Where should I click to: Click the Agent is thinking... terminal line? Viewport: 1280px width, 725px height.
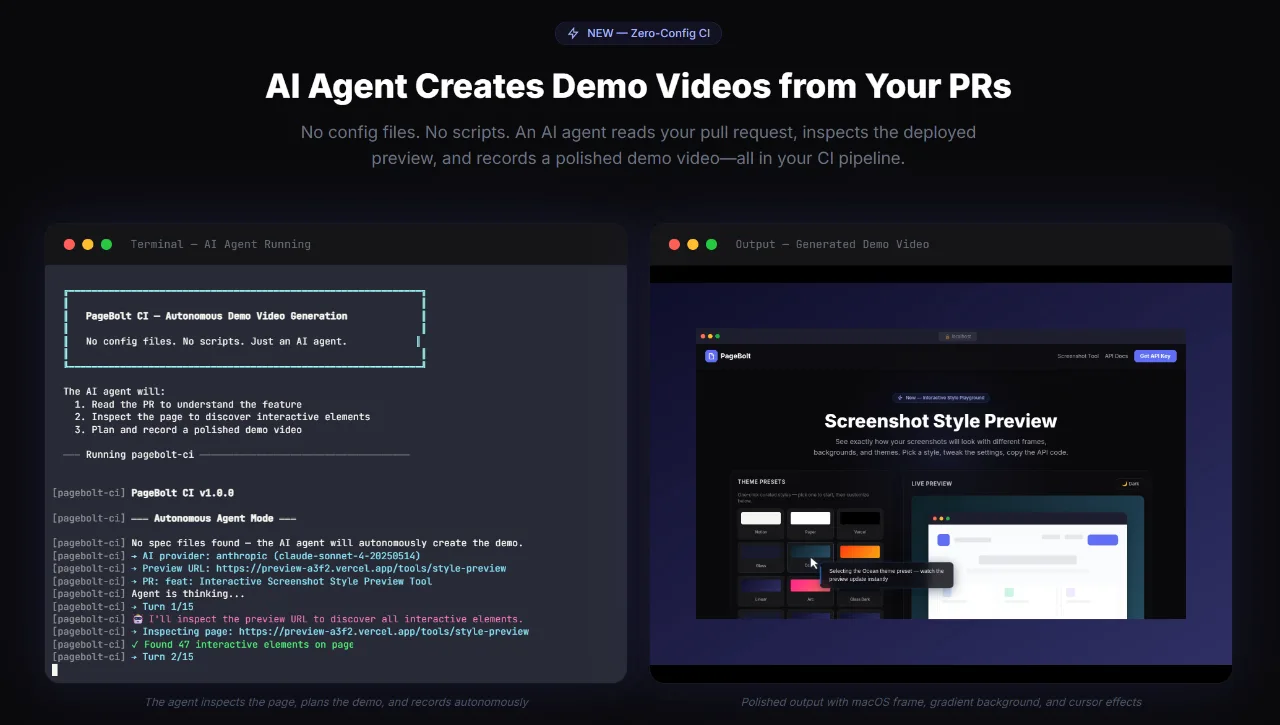188,594
